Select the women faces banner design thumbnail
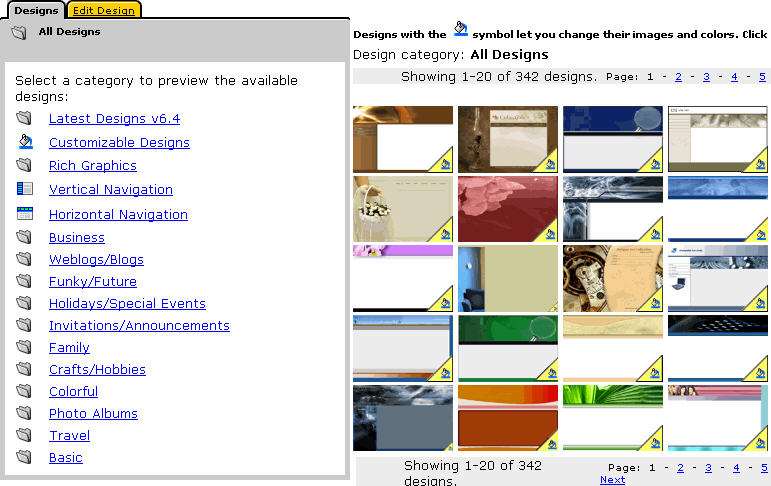This screenshot has height=486, width=771. click(x=717, y=418)
